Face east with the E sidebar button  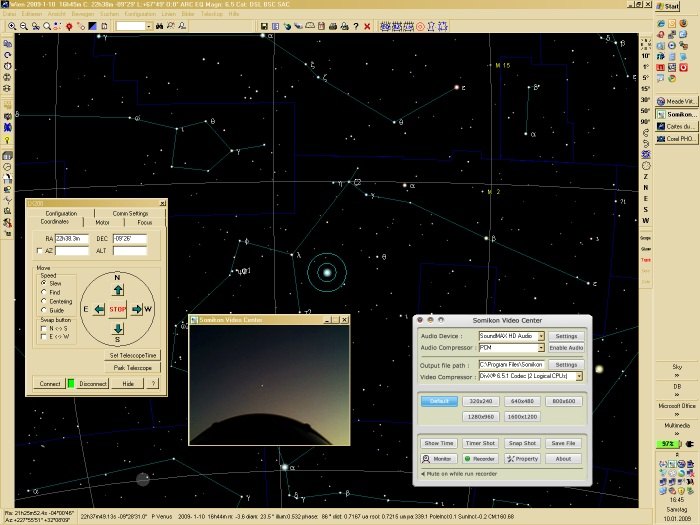coord(646,199)
